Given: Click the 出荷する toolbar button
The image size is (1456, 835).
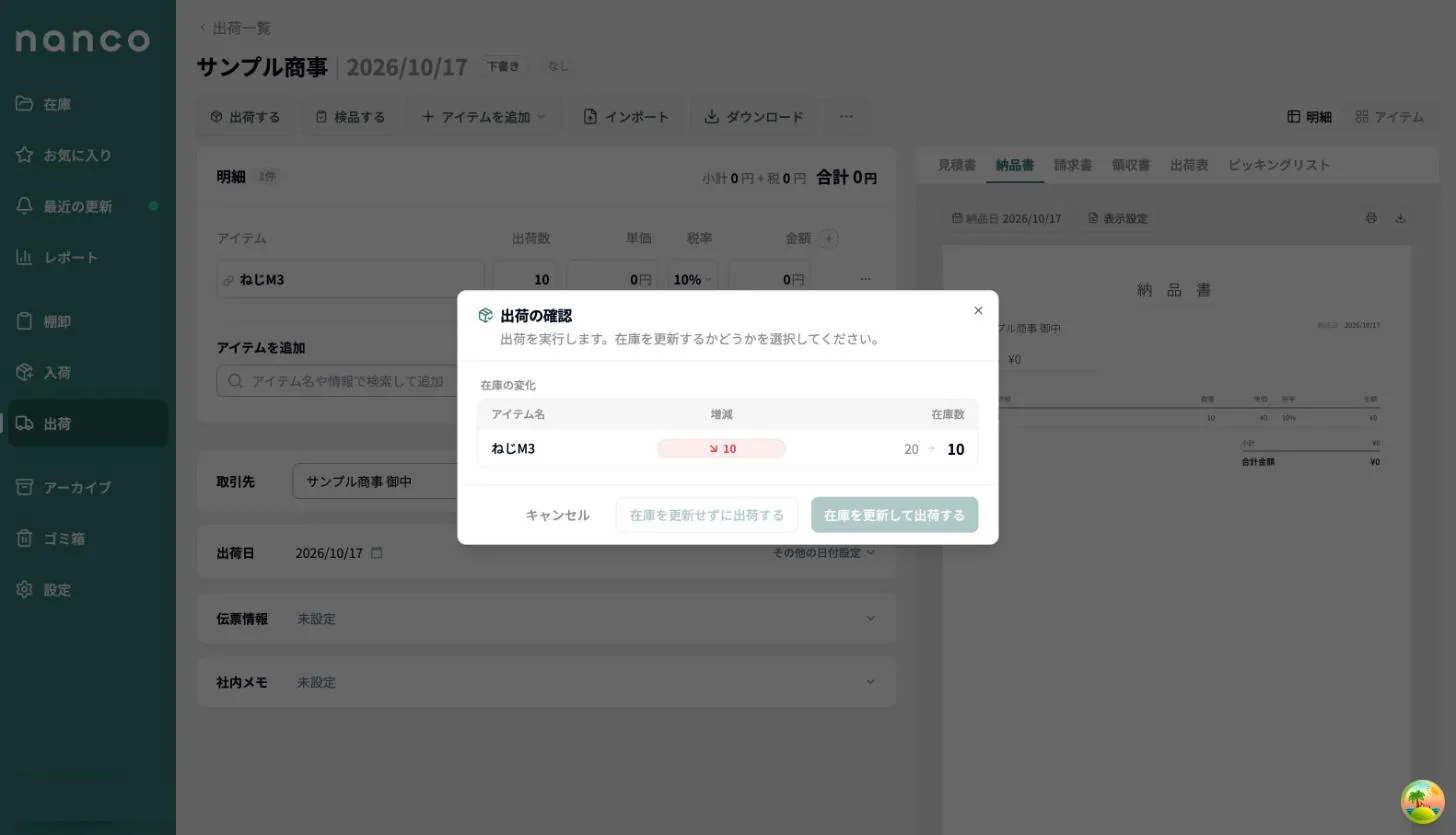Looking at the screenshot, I should pos(245,117).
